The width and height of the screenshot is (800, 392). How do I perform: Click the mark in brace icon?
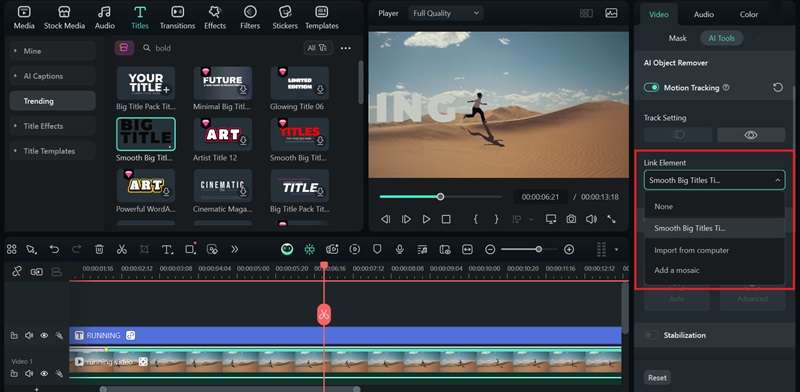tap(476, 219)
